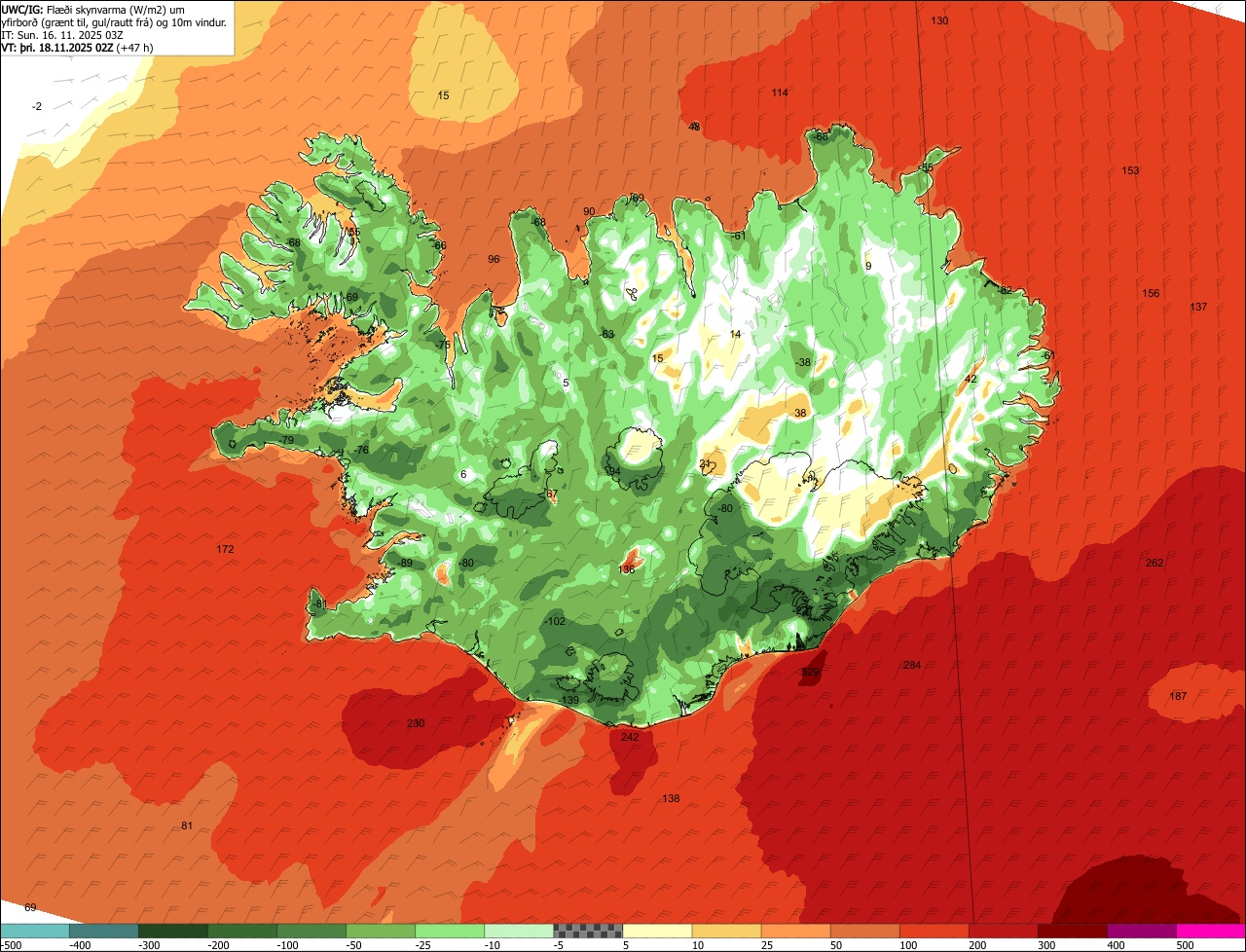Click the map value '114' north of Iceland
This screenshot has height=952, width=1246.
780,92
